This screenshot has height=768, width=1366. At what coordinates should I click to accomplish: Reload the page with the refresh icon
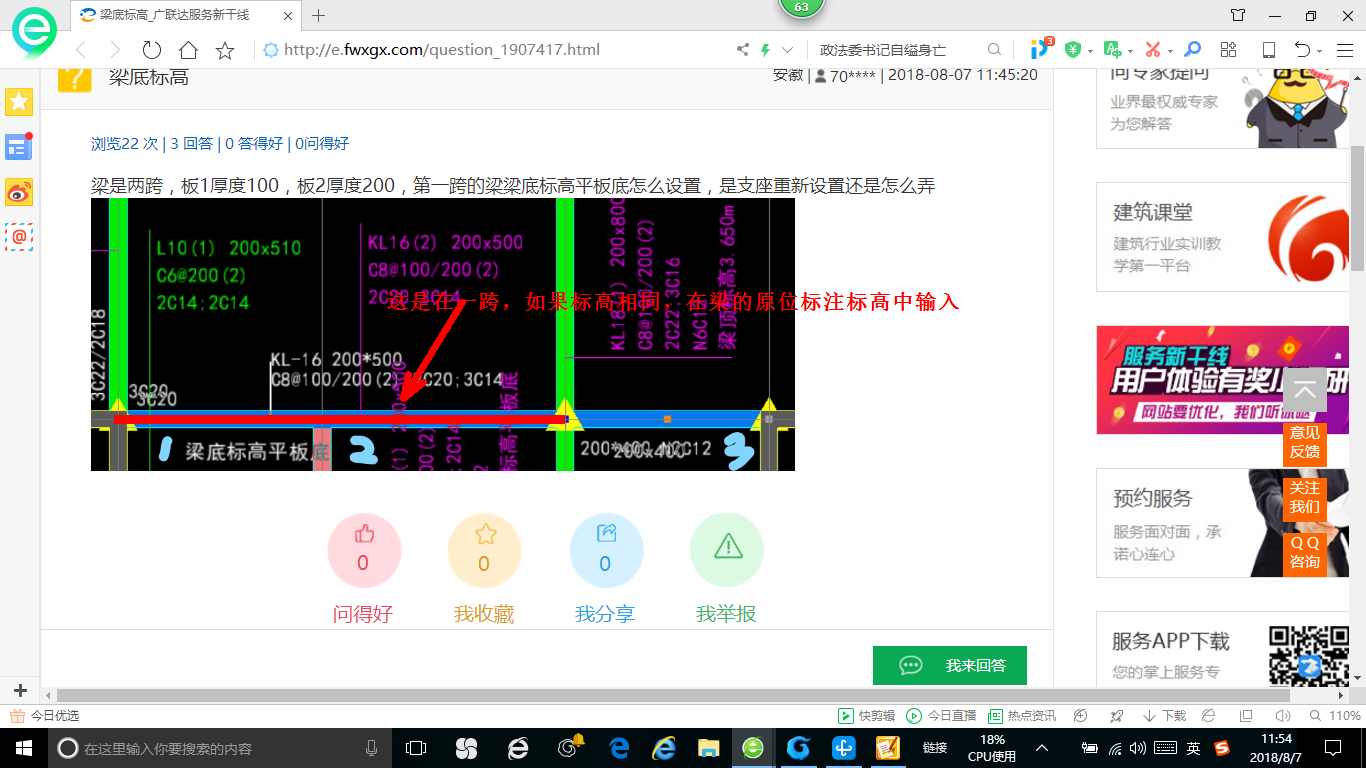152,50
